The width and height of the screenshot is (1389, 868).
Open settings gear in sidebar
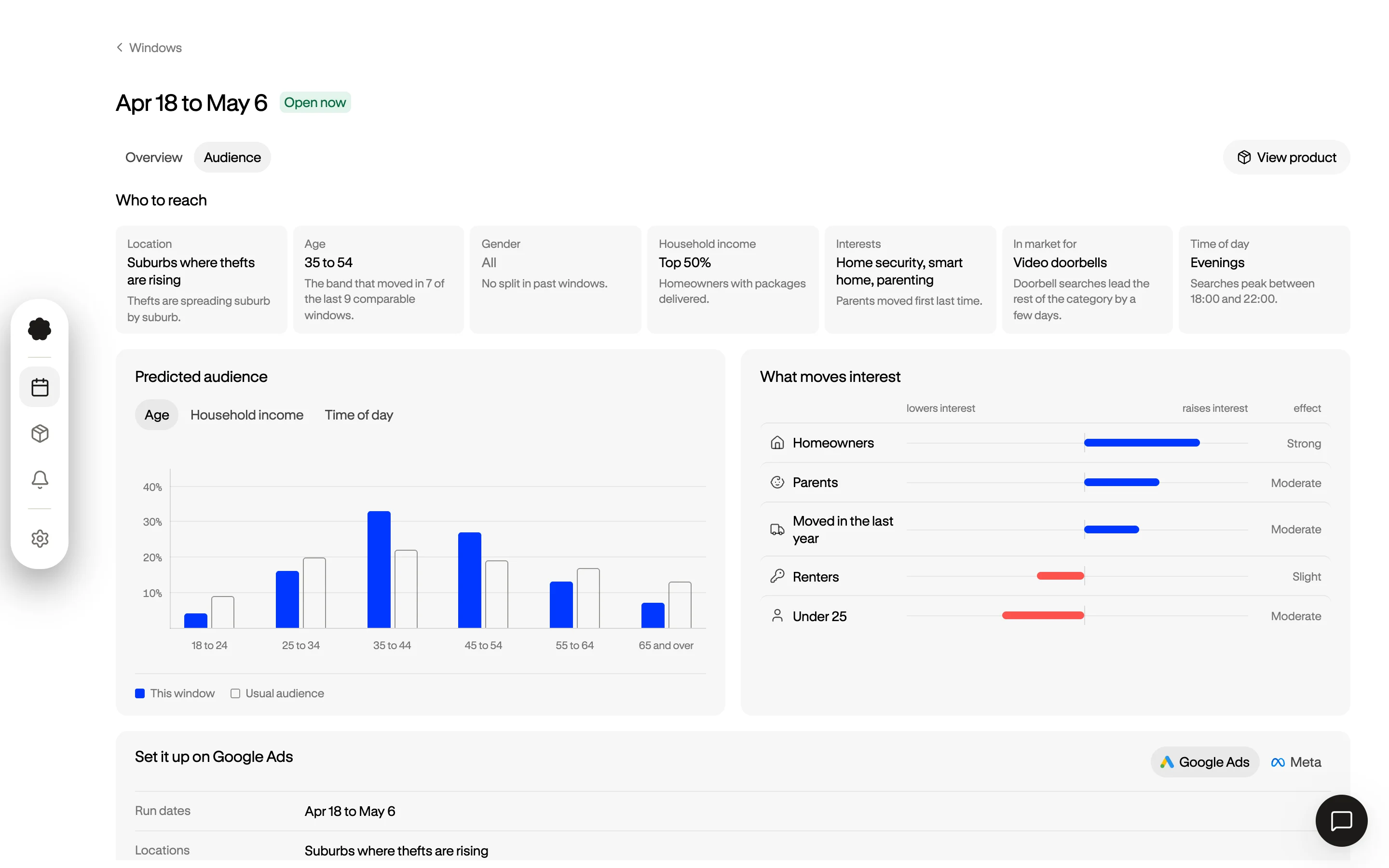tap(40, 539)
